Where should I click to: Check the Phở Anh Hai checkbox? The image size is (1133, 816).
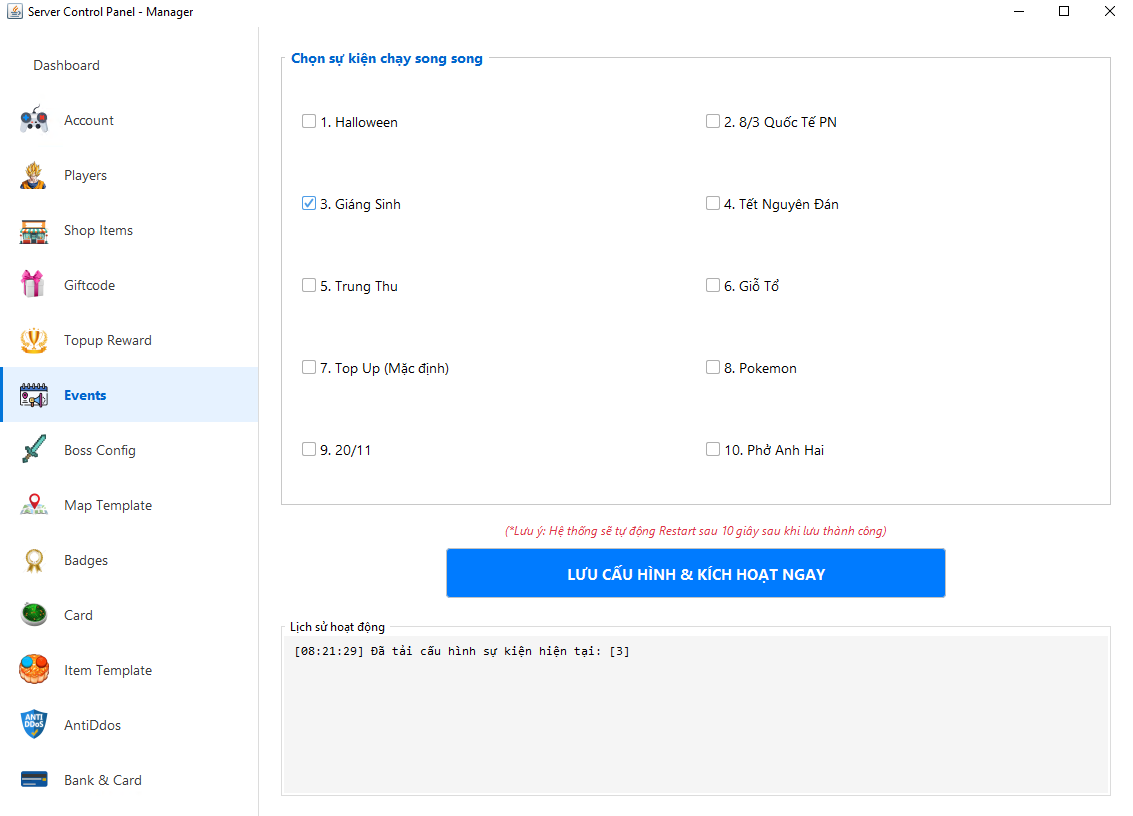(712, 450)
